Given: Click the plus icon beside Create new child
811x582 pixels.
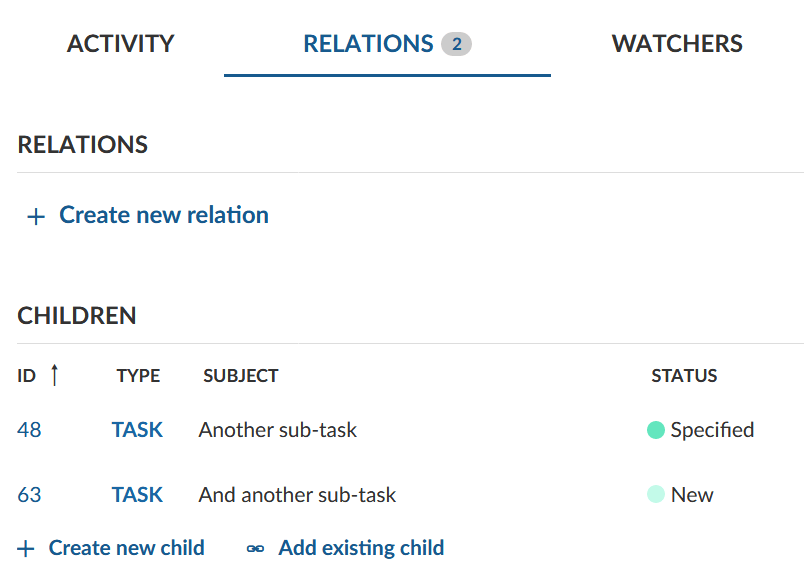Looking at the screenshot, I should 26,549.
